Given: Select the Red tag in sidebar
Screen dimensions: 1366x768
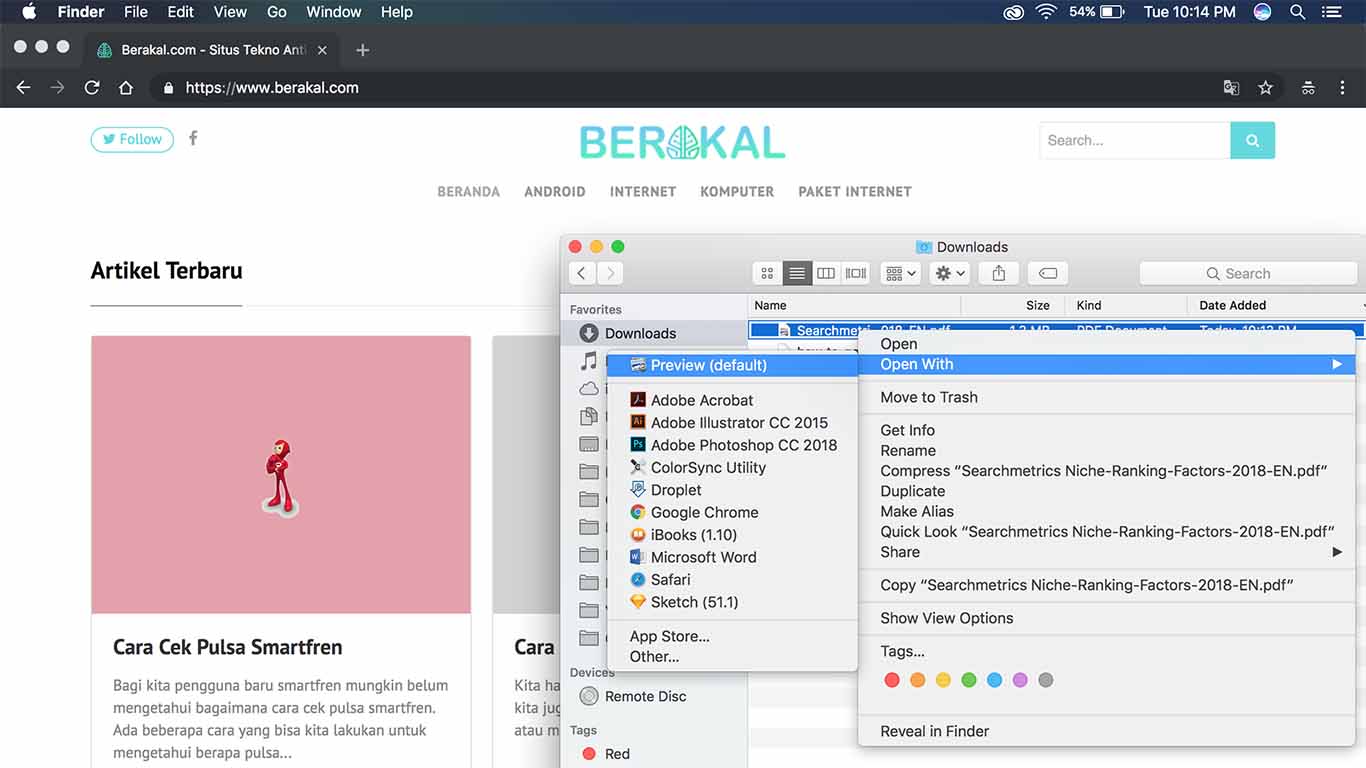Looking at the screenshot, I should (606, 754).
